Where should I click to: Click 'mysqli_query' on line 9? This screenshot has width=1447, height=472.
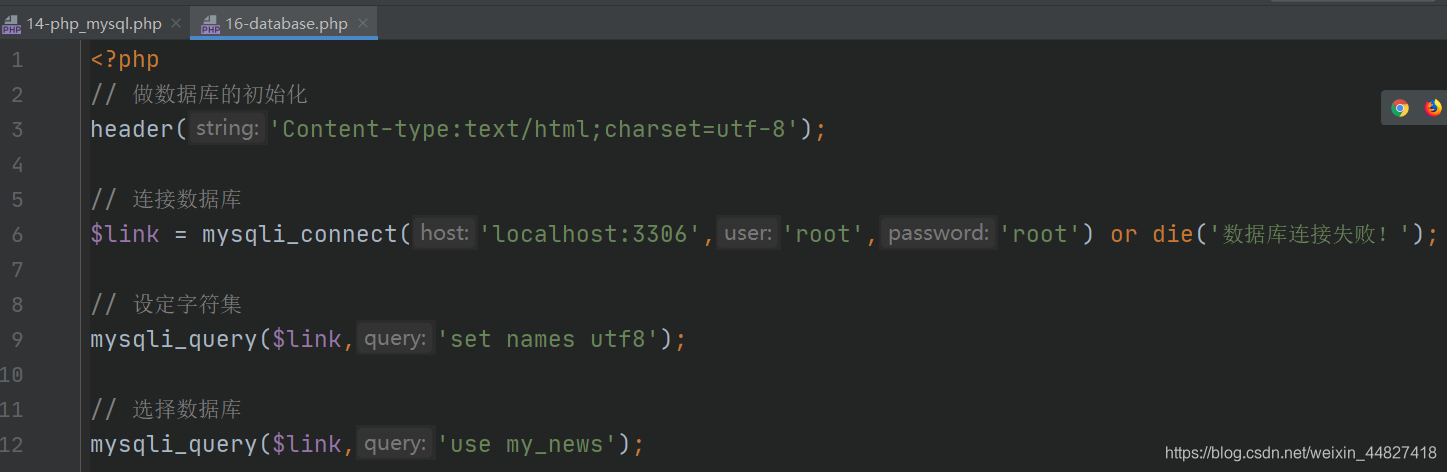[x=174, y=340]
